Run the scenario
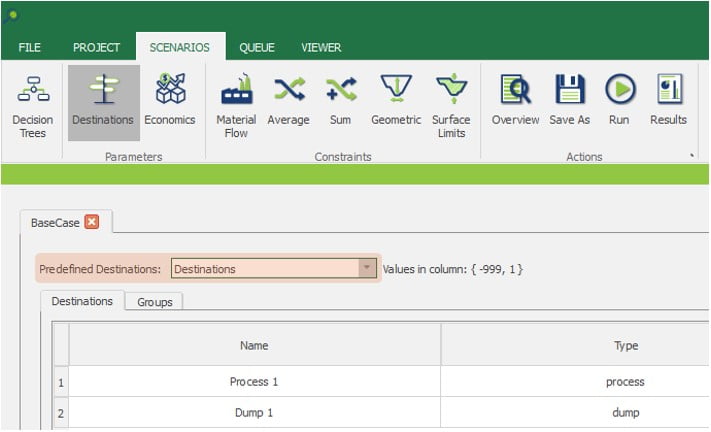 [619, 102]
